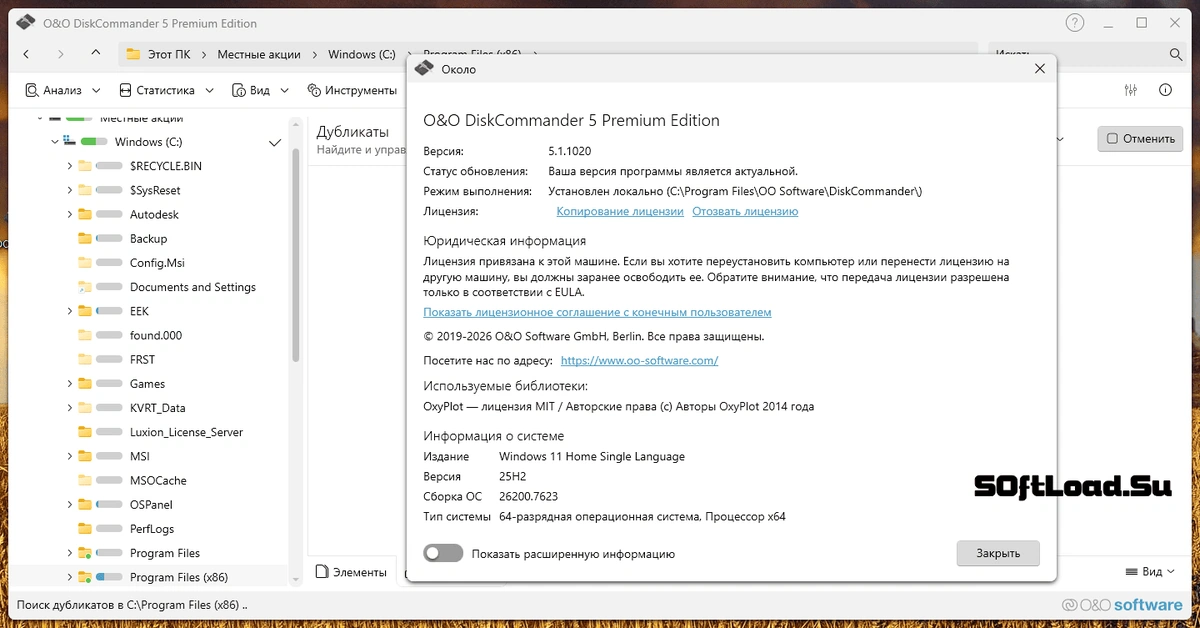Open the end-user license agreement link
Image resolution: width=1200 pixels, height=628 pixels.
pos(597,312)
